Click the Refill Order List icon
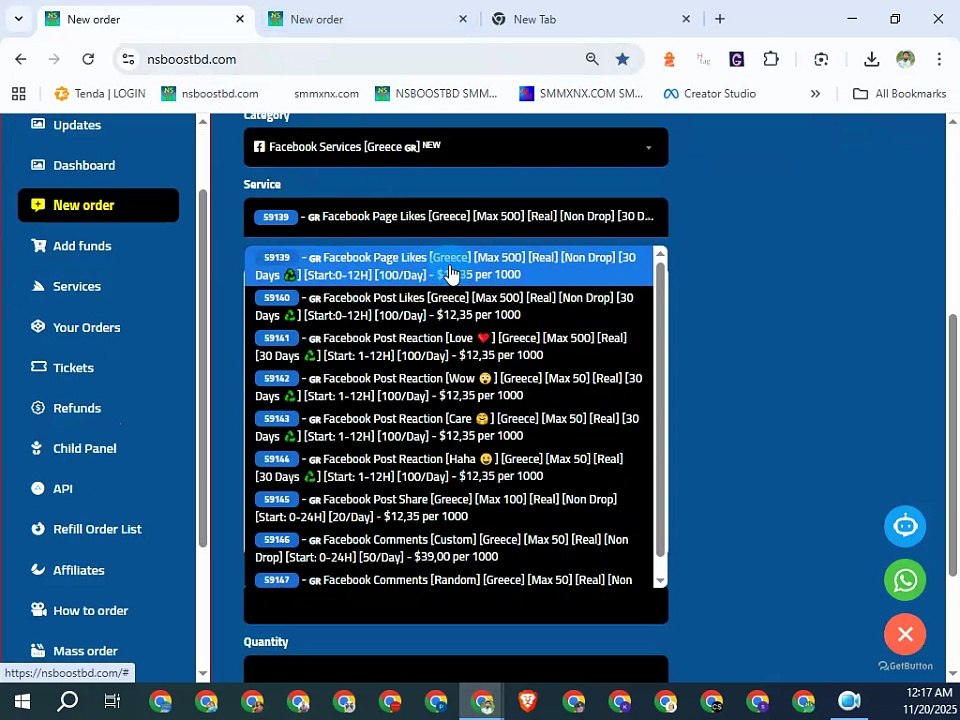Viewport: 960px width, 720px height. coord(38,529)
